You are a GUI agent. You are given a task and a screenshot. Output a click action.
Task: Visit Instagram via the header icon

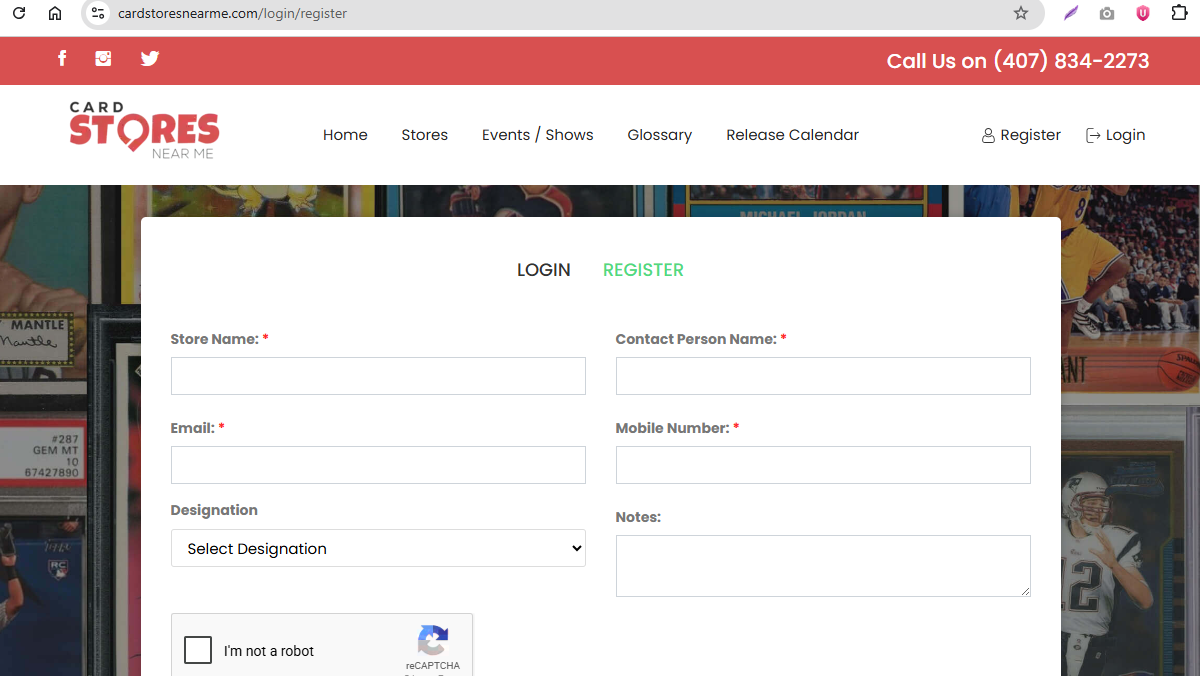(103, 59)
